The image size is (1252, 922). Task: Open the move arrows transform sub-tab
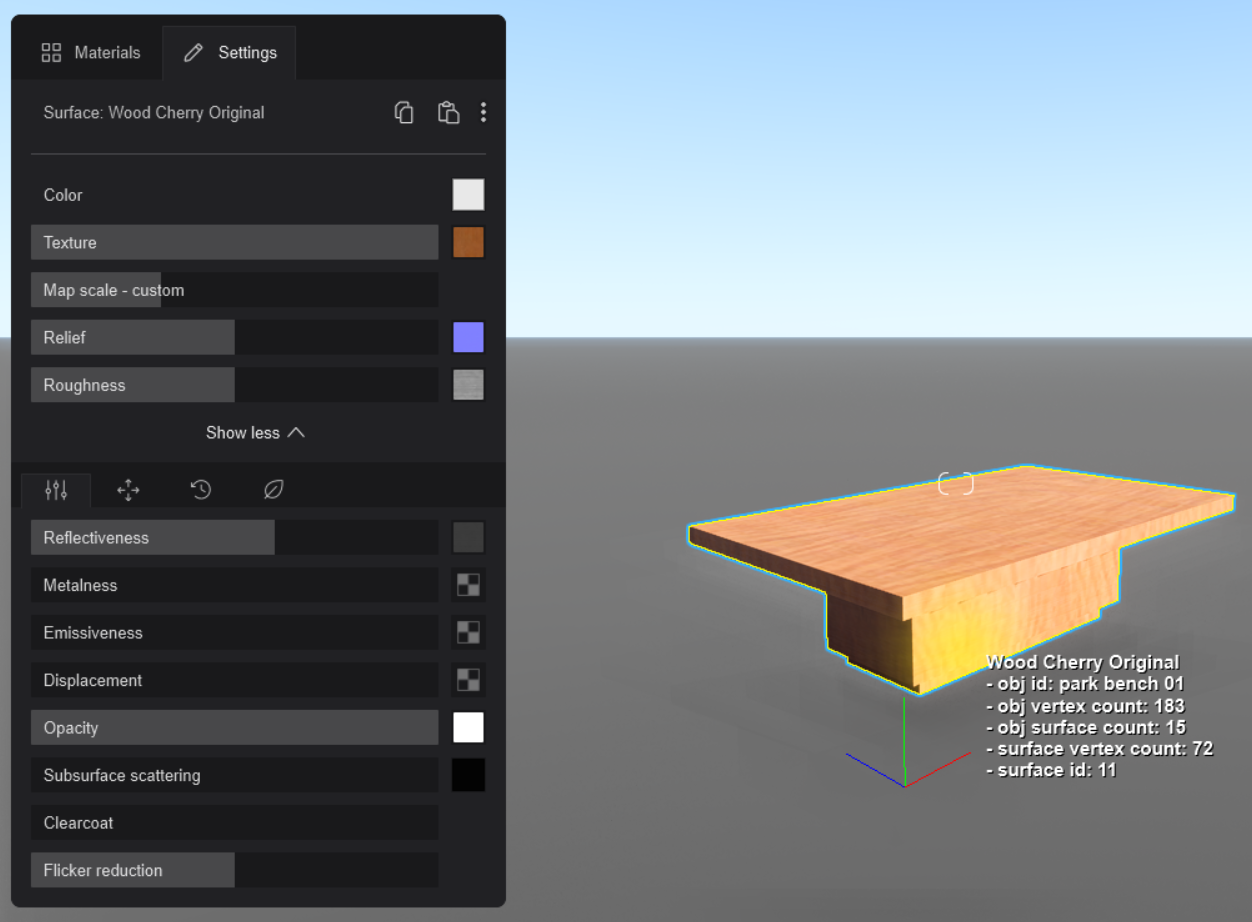[x=128, y=490]
